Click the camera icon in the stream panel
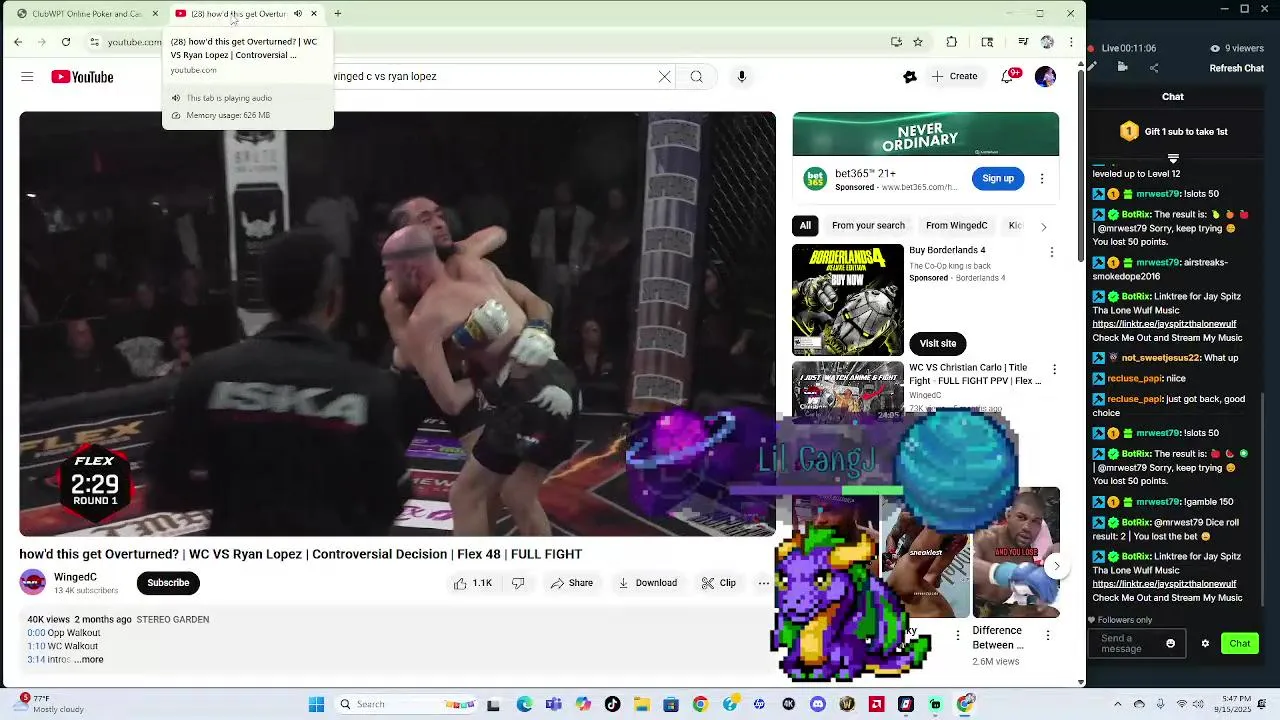 [x=1122, y=68]
